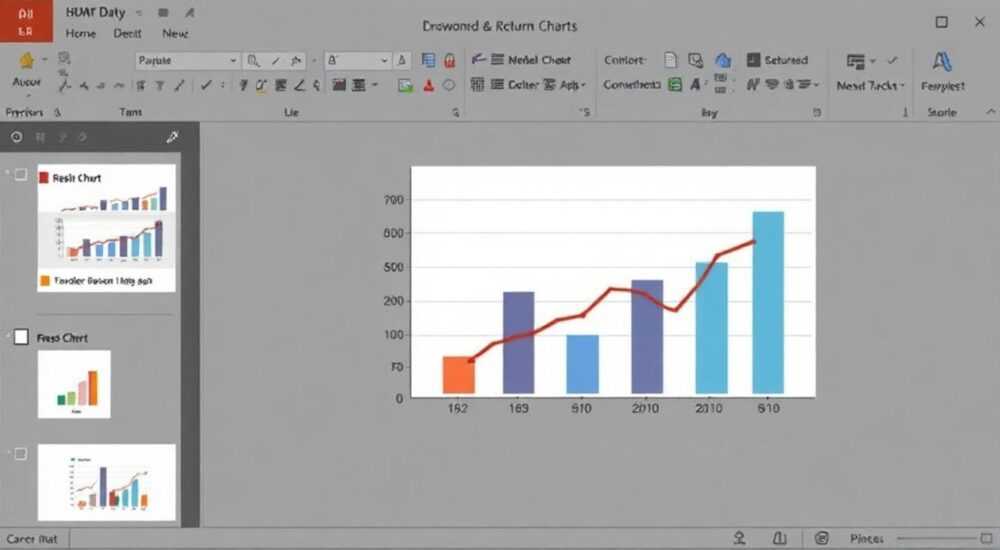The image size is (1000, 550).
Task: Click the zoom slider in status bar
Action: point(938,539)
